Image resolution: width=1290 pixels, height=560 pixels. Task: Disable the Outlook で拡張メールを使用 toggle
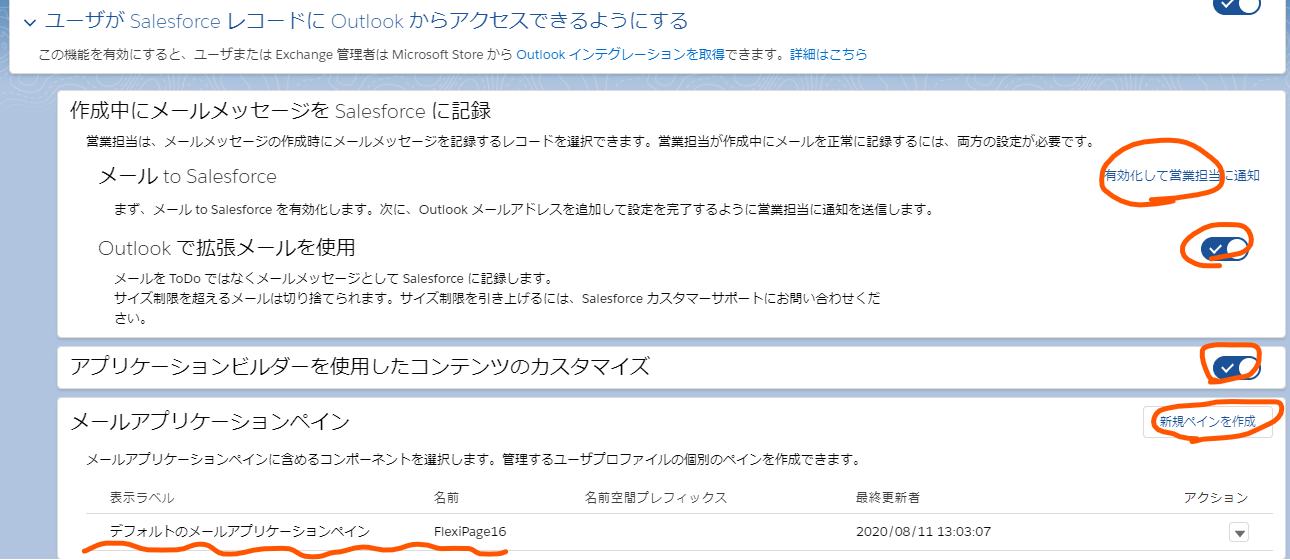point(1224,247)
